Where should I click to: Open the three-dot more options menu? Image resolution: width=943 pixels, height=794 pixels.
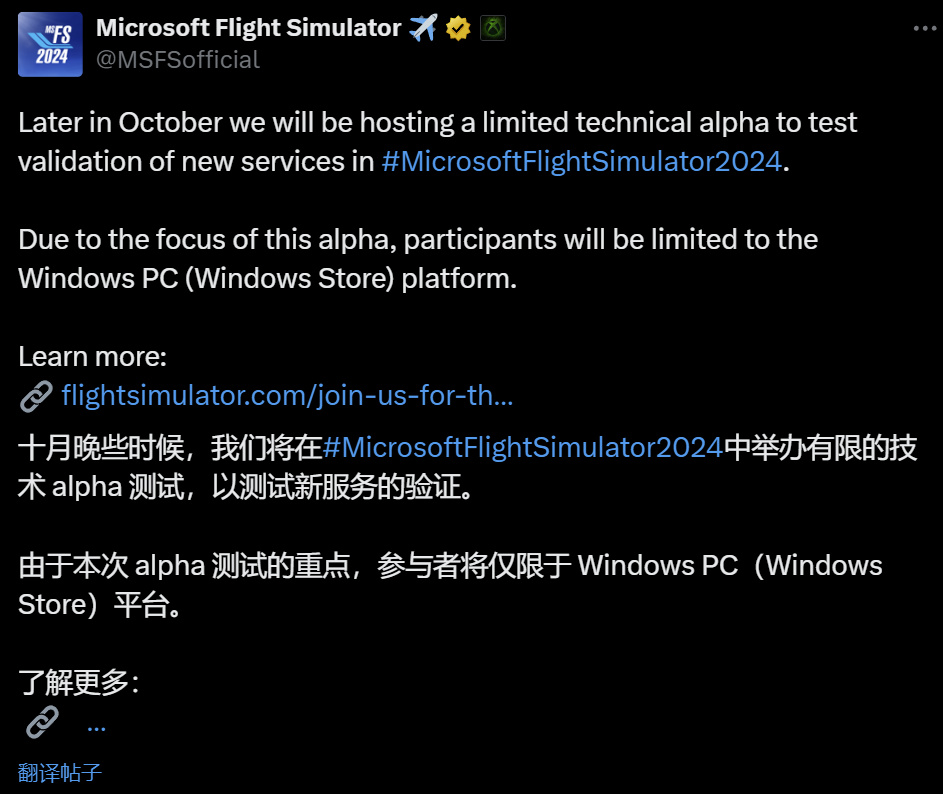click(924, 28)
